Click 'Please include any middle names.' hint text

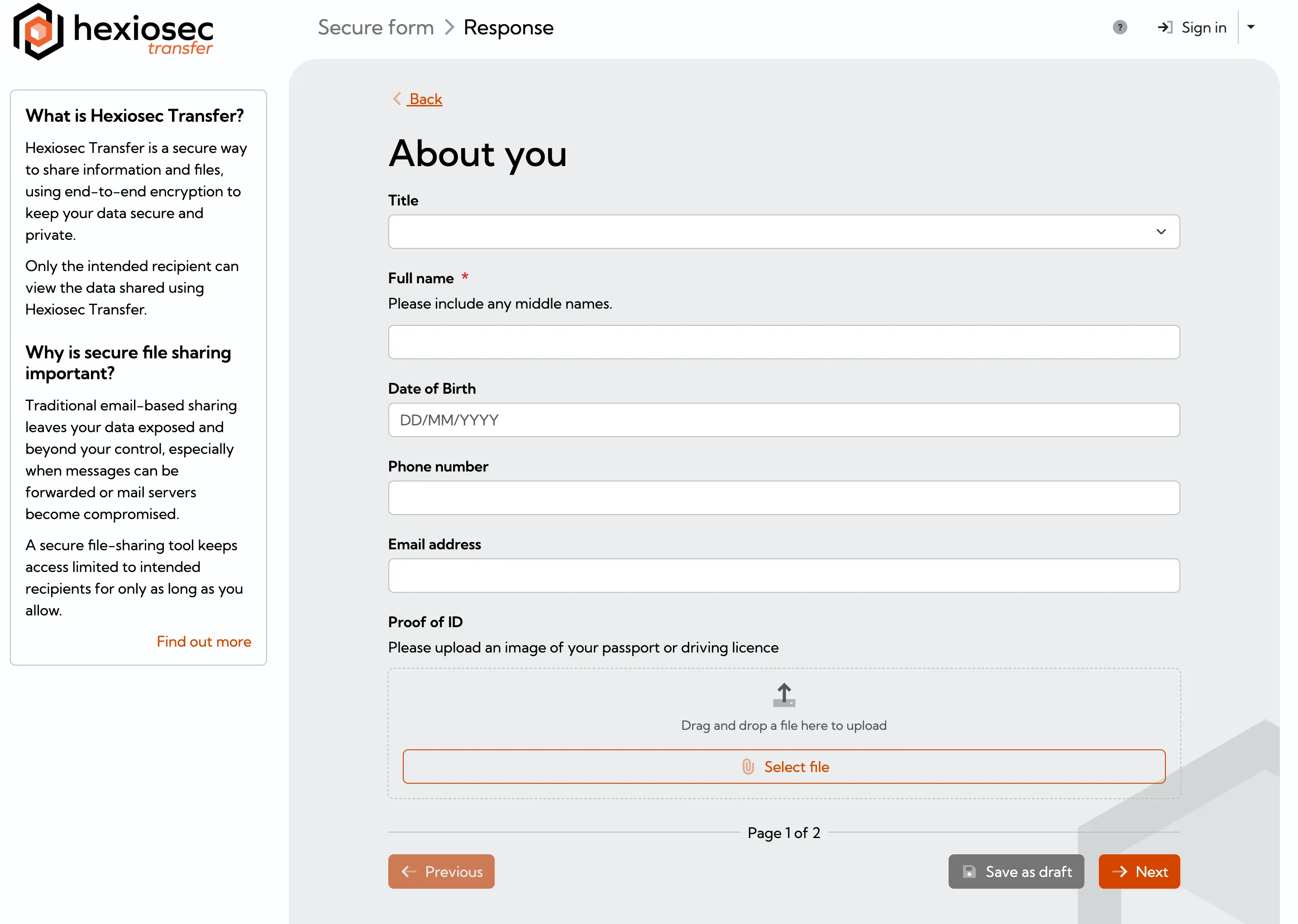[x=500, y=304]
